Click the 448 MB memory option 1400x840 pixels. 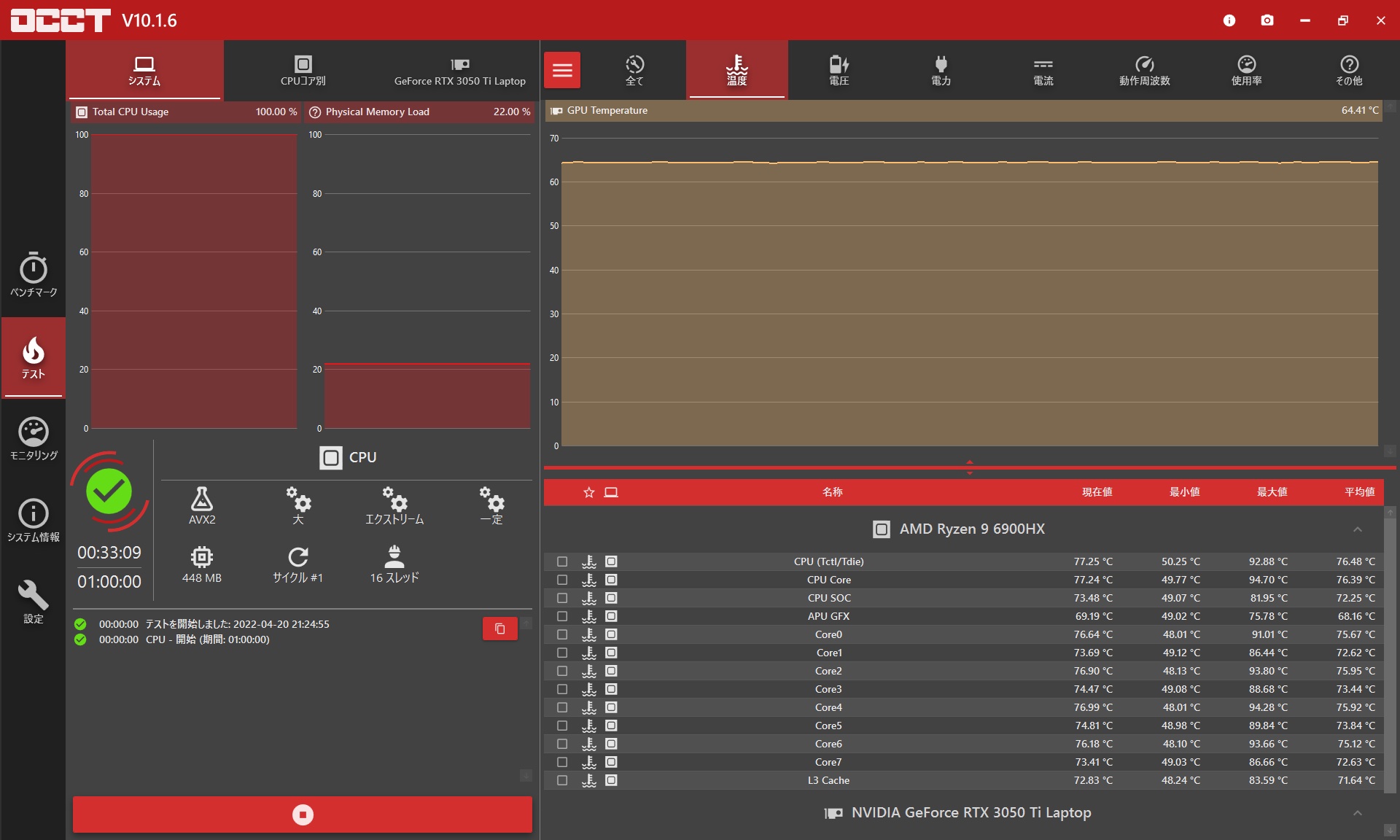click(x=202, y=564)
